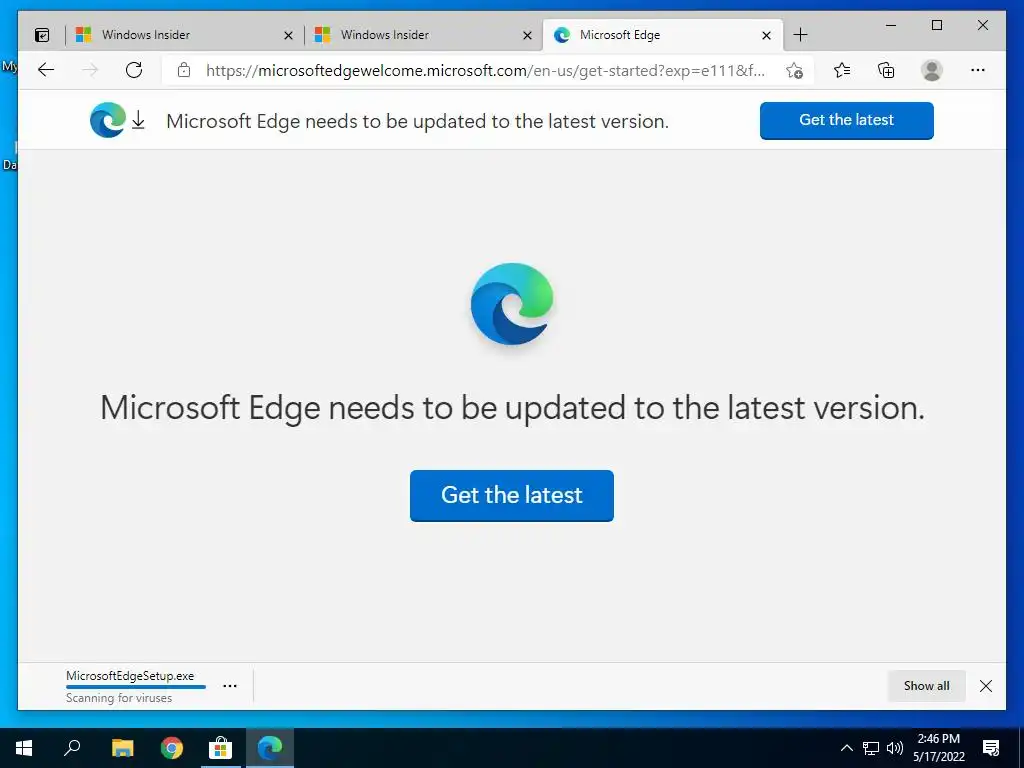Close the first Windows Insider tab
The width and height of the screenshot is (1024, 768).
coord(288,35)
